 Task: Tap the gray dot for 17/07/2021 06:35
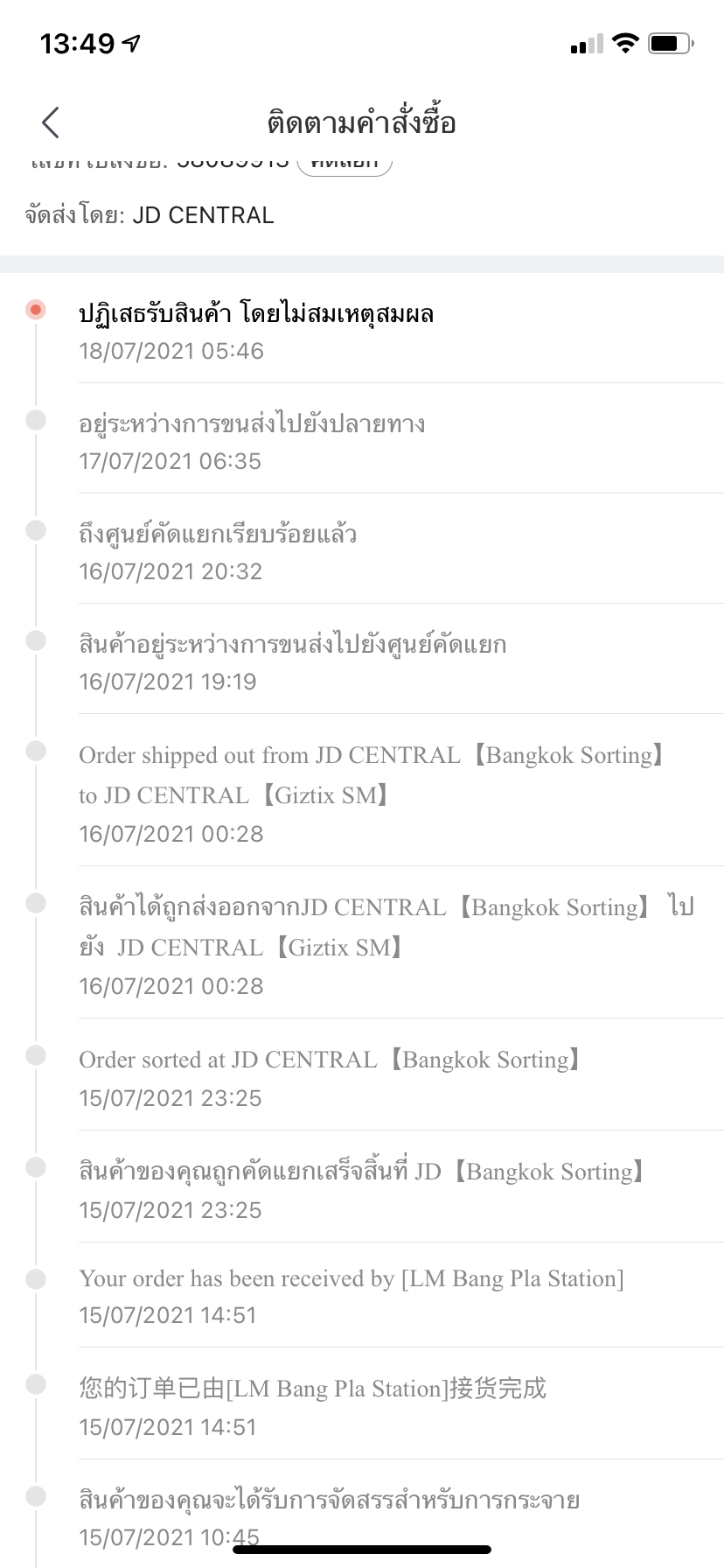36,420
